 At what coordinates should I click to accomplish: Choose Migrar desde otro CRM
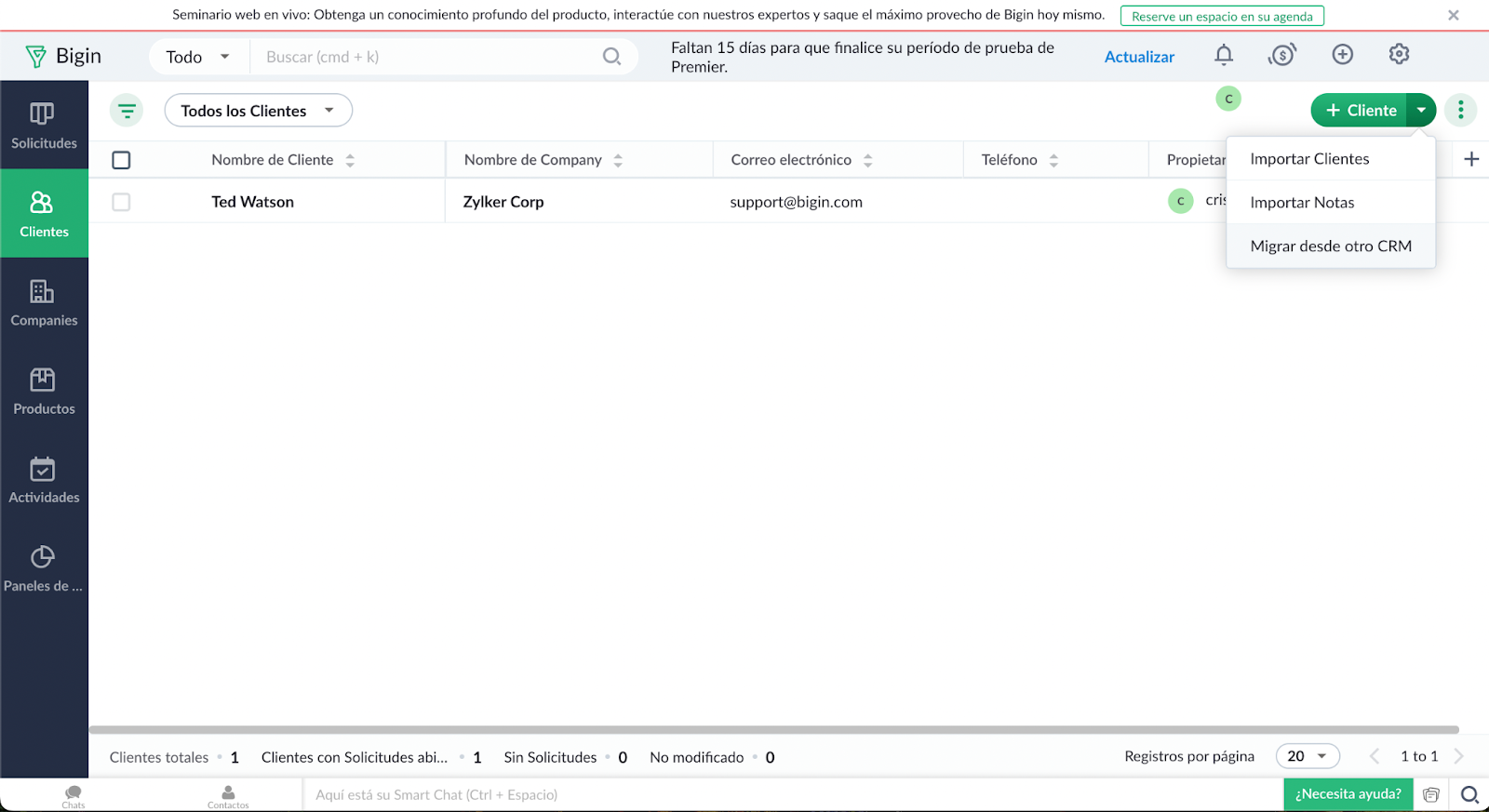coord(1331,246)
